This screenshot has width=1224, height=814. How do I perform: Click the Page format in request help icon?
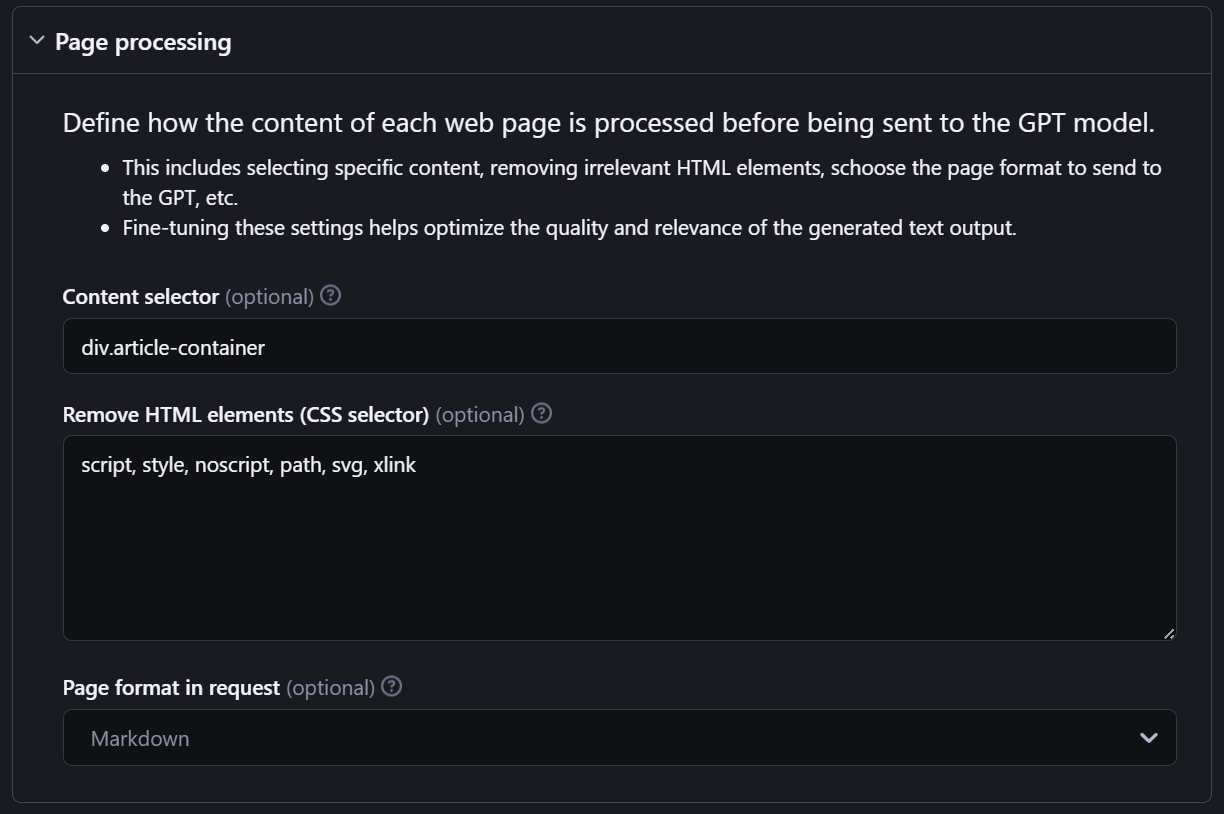tap(392, 687)
